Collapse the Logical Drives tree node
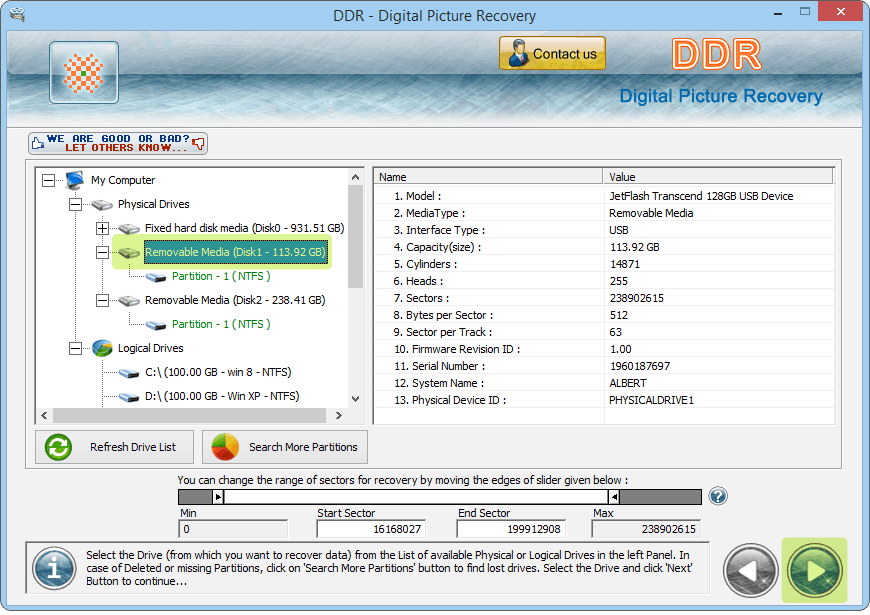This screenshot has height=615, width=870. coord(75,348)
